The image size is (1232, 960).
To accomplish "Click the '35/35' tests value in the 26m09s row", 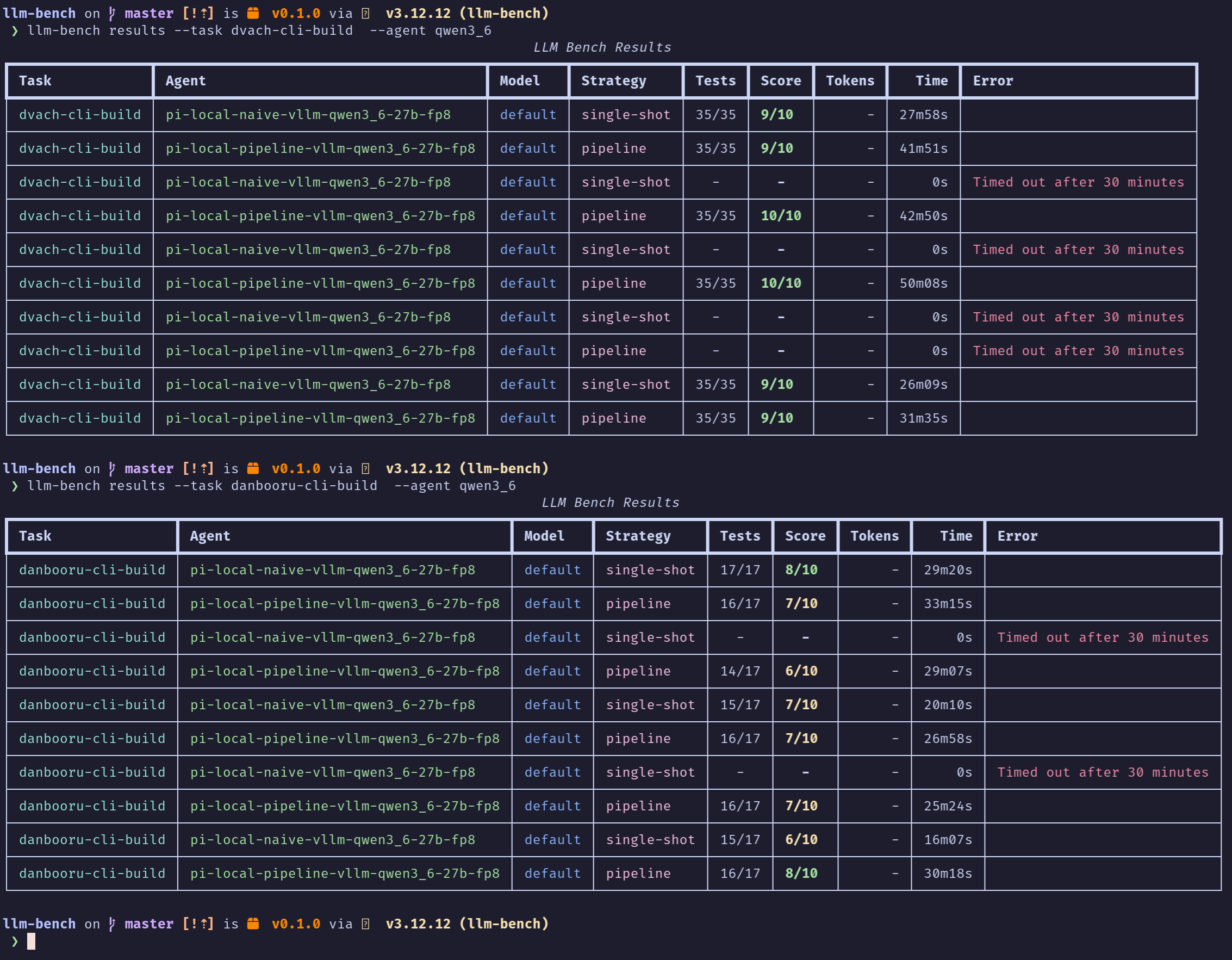I will click(x=716, y=385).
